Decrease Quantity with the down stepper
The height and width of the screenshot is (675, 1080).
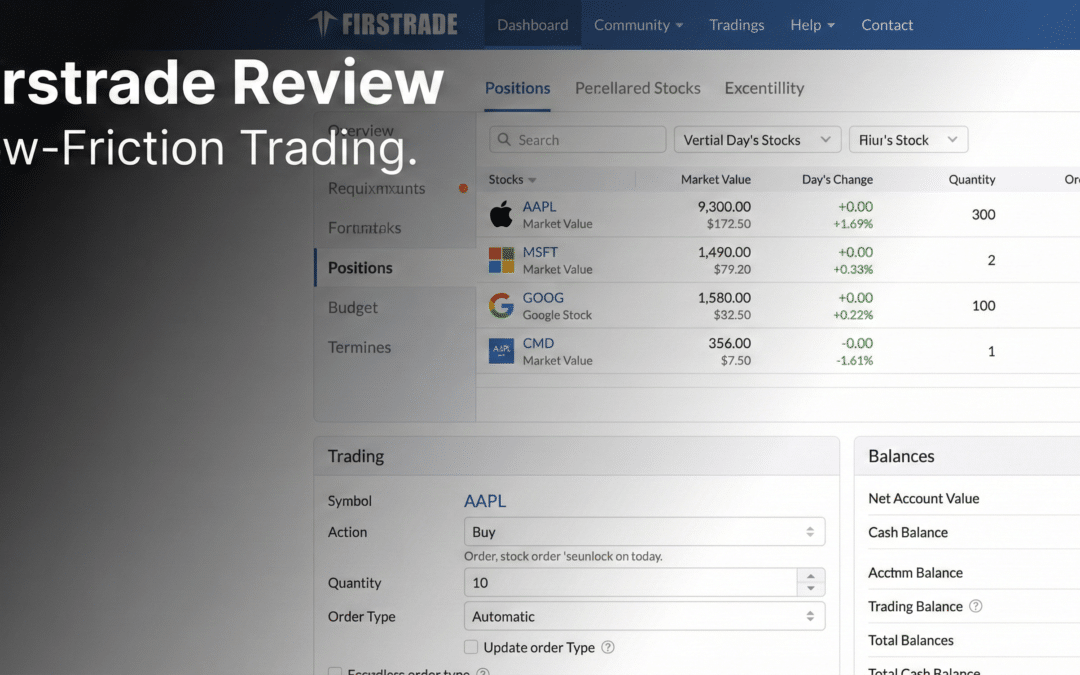pyautogui.click(x=811, y=589)
